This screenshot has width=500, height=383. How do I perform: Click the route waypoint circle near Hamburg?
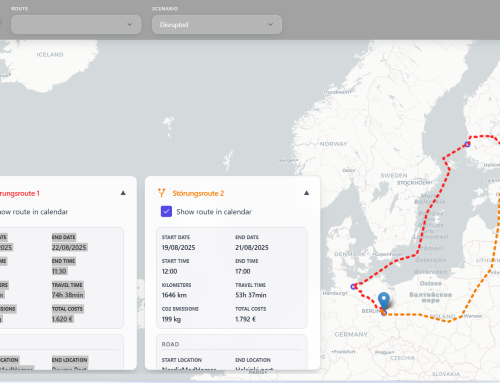pos(353,286)
